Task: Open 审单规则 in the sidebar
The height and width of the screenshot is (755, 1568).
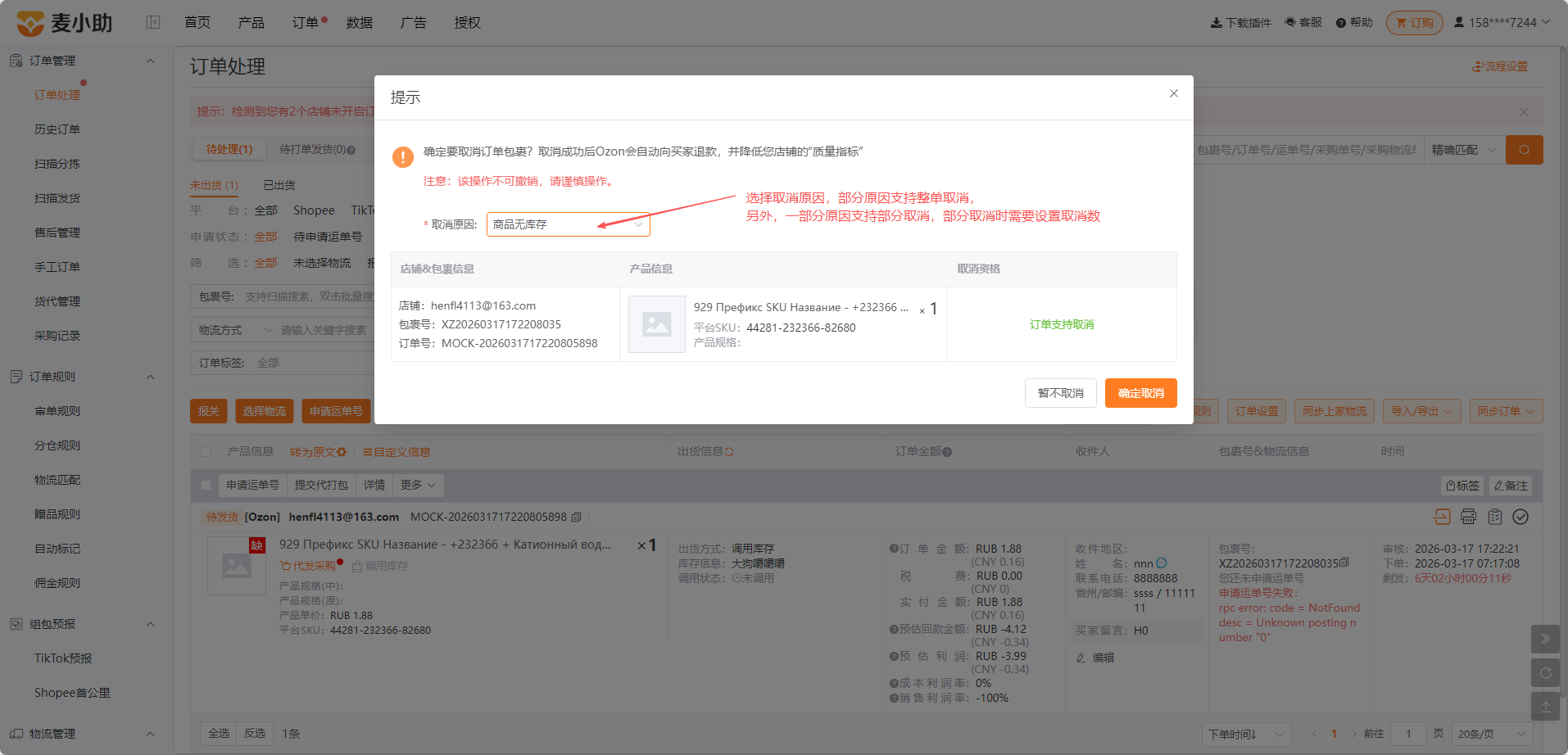Action: (57, 411)
